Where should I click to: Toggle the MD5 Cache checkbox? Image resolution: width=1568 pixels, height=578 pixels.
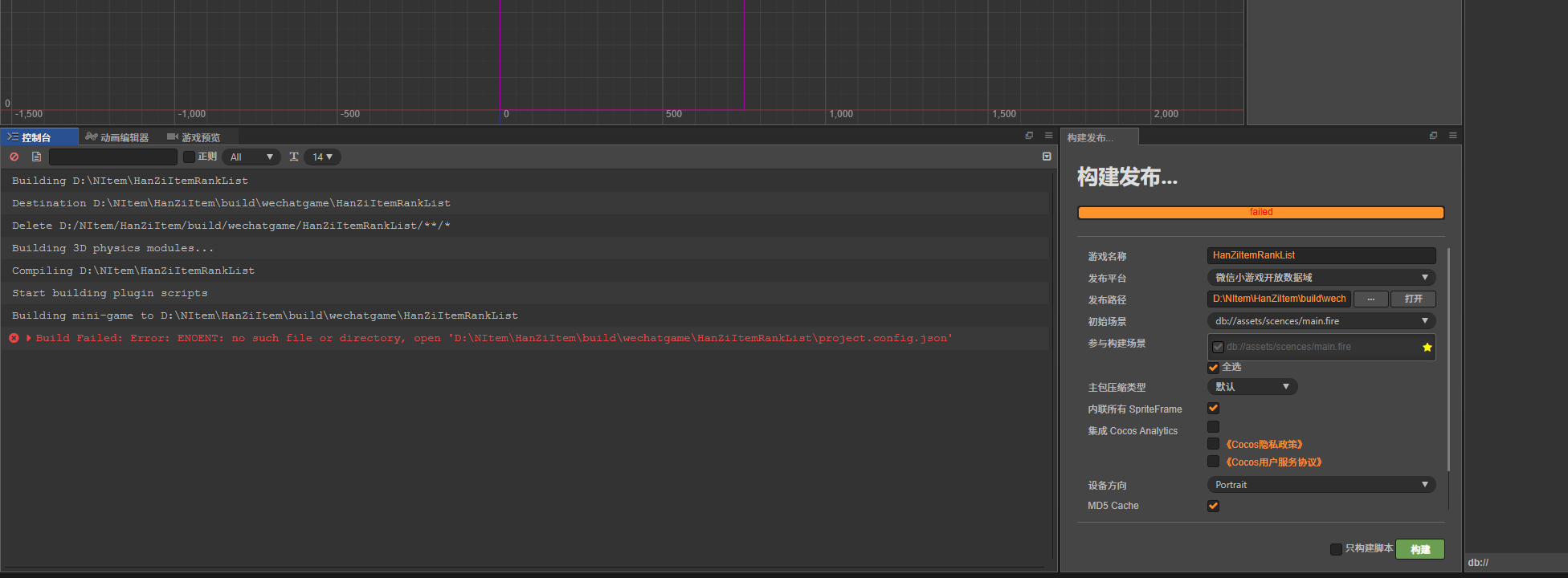1213,506
